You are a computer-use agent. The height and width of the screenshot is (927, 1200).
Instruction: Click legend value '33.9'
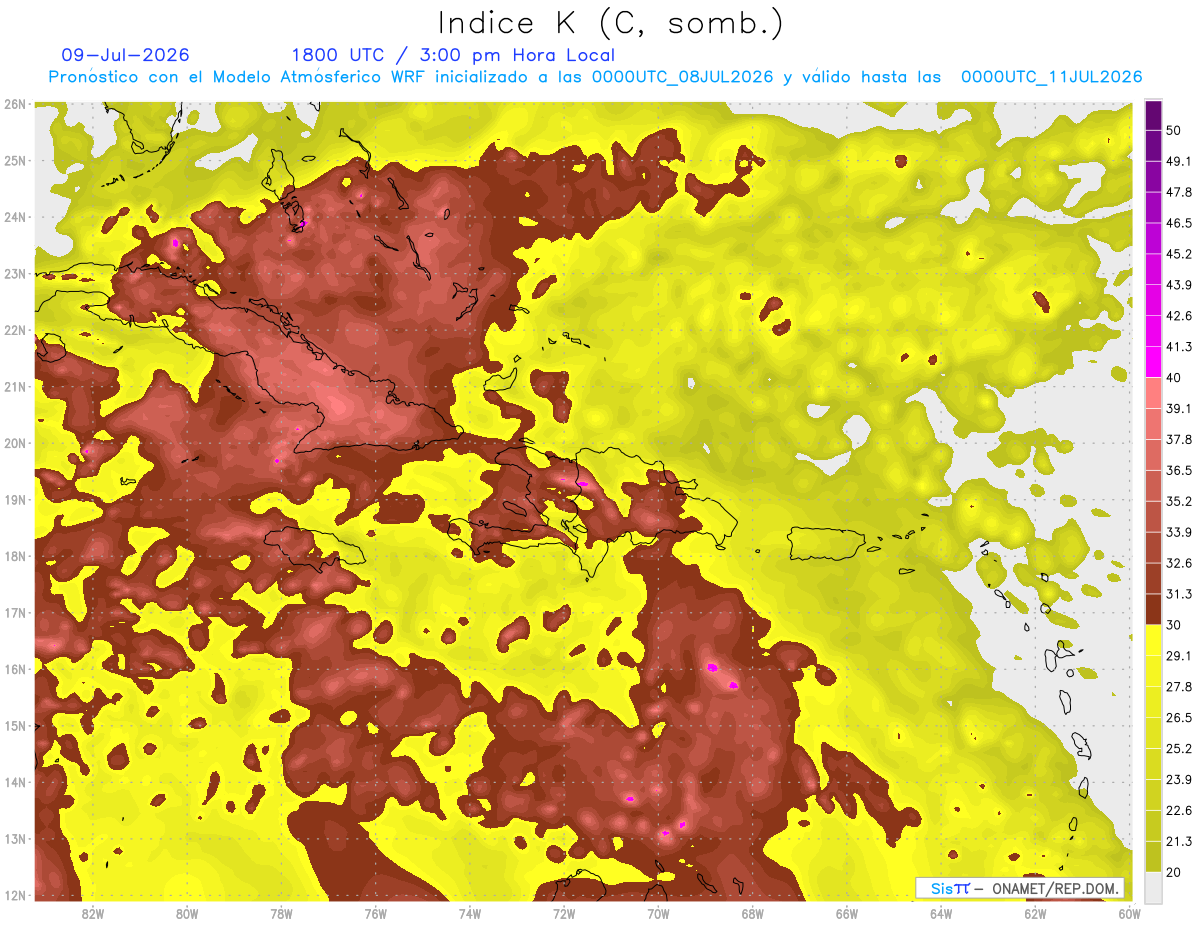tap(1179, 532)
